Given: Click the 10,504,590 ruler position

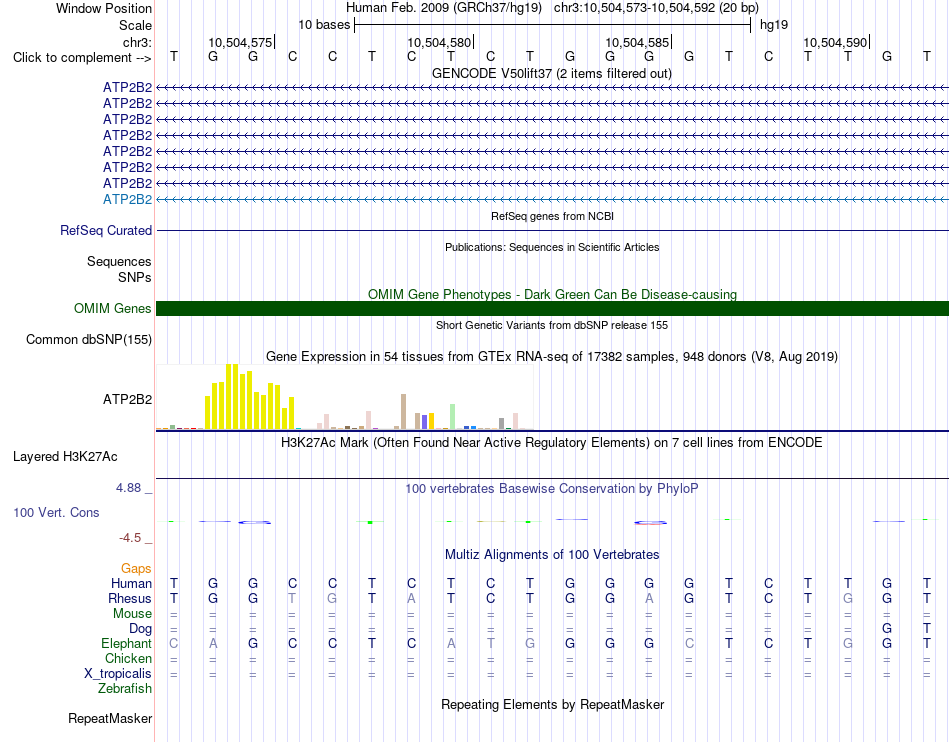Looking at the screenshot, I should (x=835, y=42).
